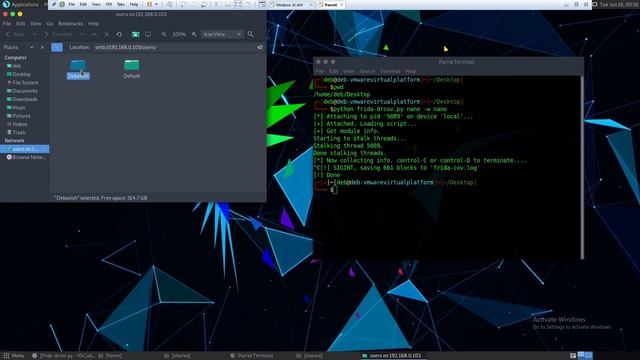Reset zoom via the 100% label
This screenshot has width=640, height=360.
(x=179, y=34)
